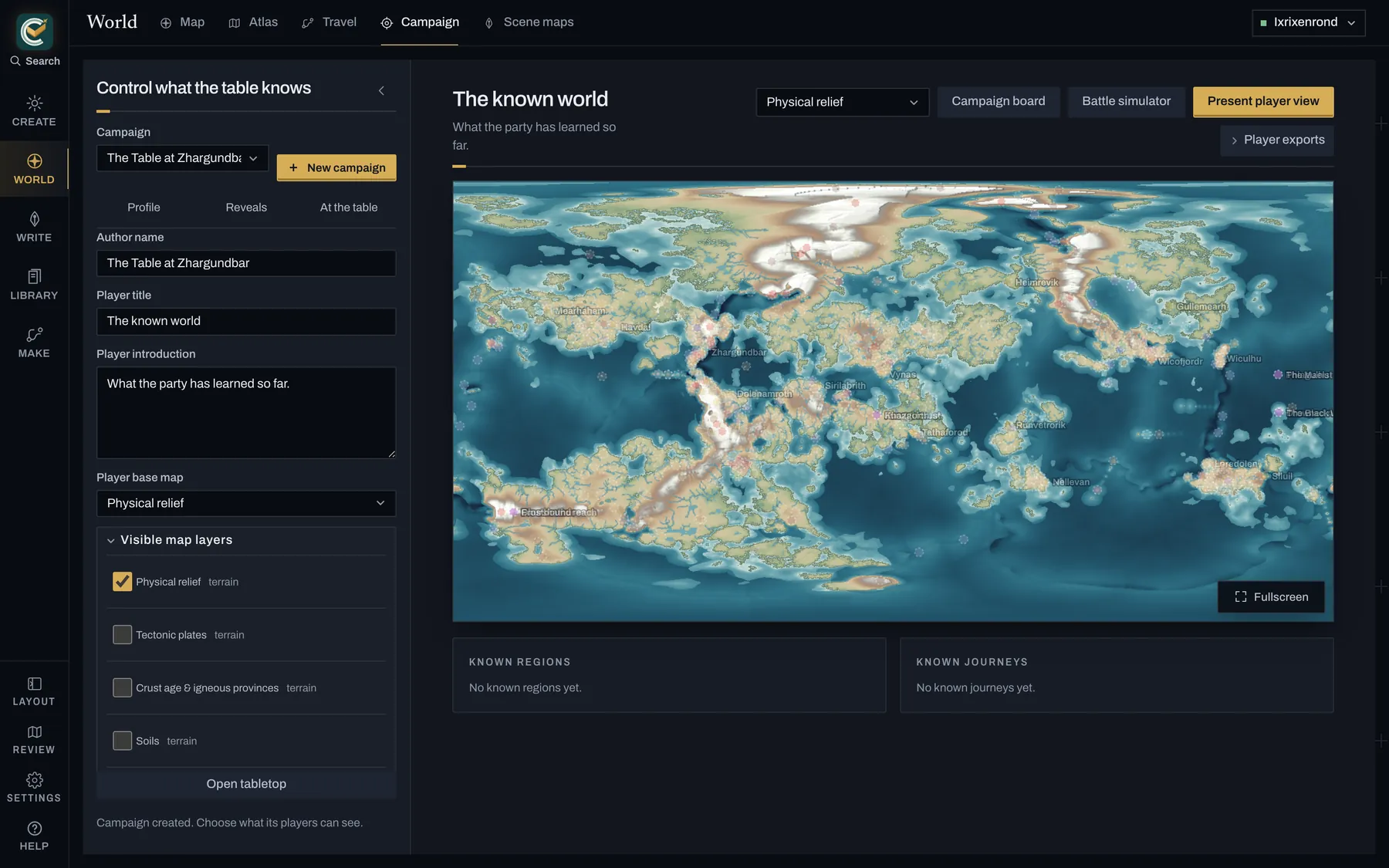Open the Campaign board
The height and width of the screenshot is (868, 1389).
coord(998,101)
